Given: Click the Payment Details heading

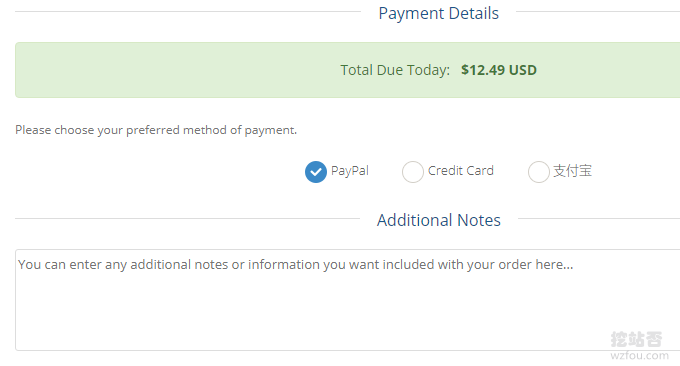Looking at the screenshot, I should [438, 13].
